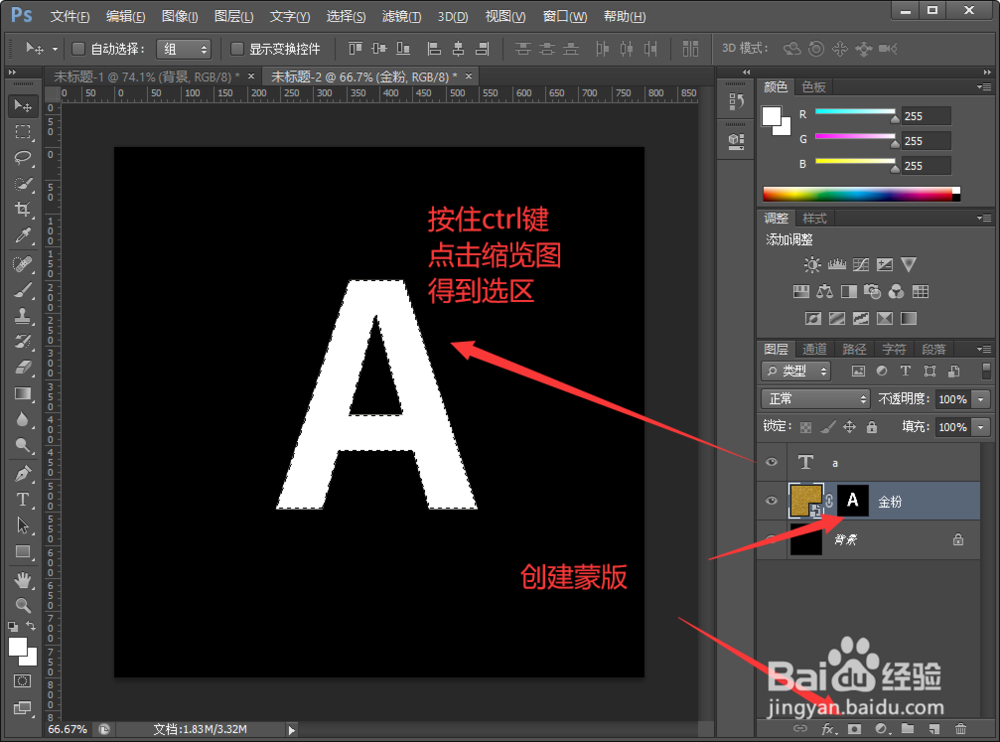This screenshot has height=742, width=1000.
Task: Hide the 金粉 layer visibility
Action: pos(770,501)
